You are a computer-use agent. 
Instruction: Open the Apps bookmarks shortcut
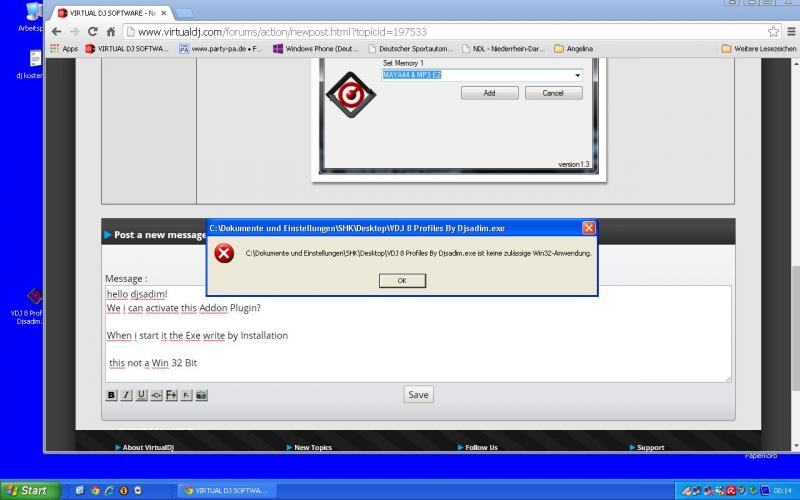coord(64,48)
